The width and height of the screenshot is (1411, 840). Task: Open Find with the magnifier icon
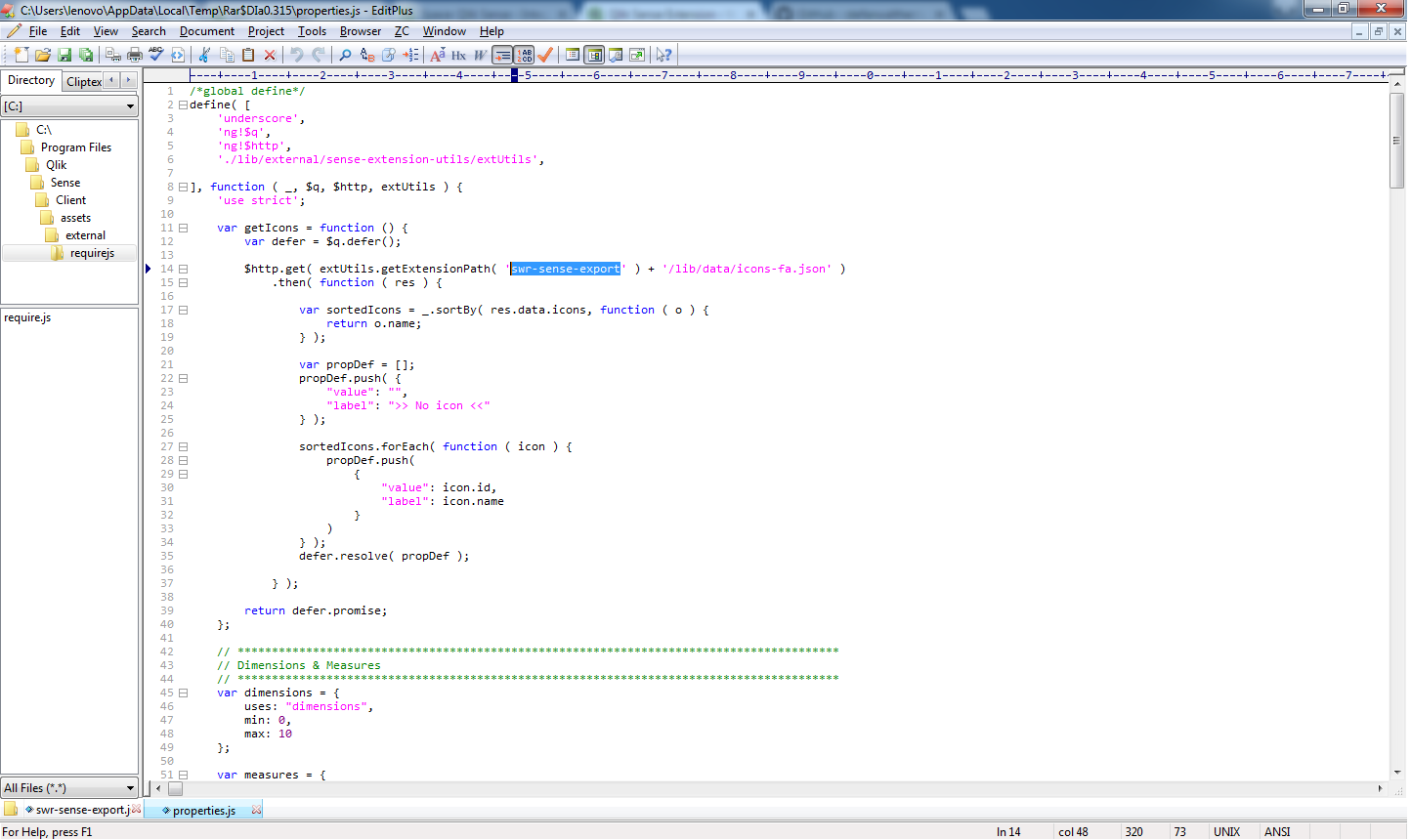[345, 56]
